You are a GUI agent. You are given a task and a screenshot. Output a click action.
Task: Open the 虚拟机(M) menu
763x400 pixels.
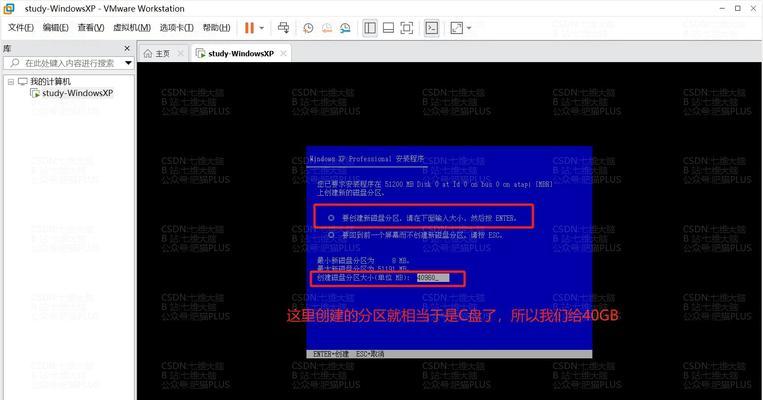coord(132,28)
